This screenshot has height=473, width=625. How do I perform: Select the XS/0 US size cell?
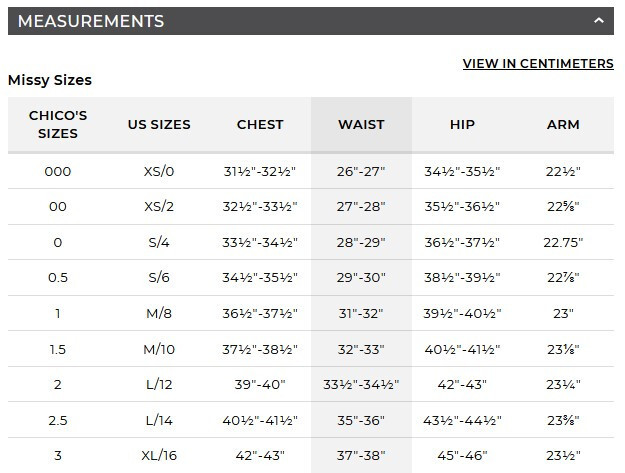[159, 171]
